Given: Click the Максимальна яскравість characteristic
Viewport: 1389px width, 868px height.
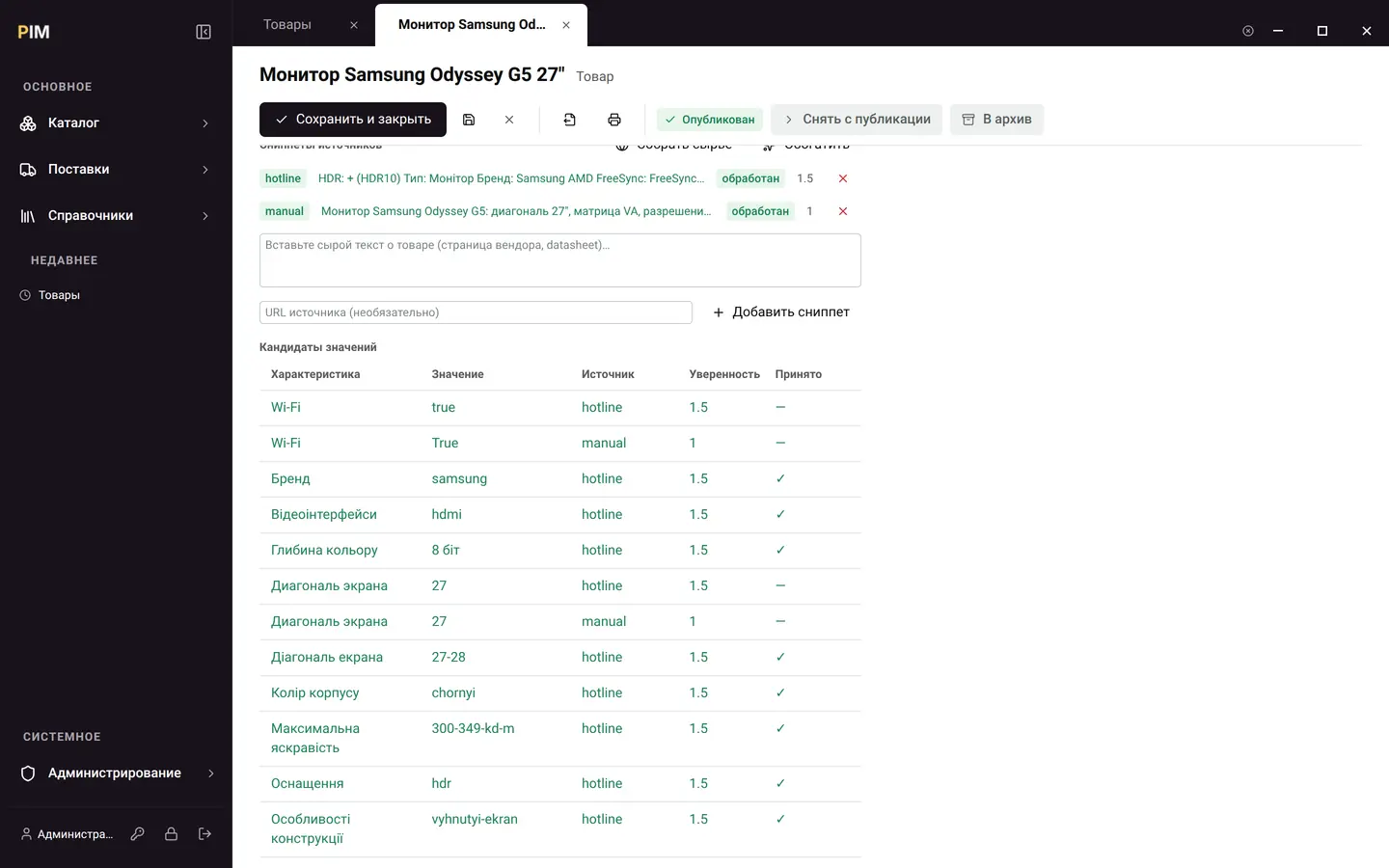Looking at the screenshot, I should click(315, 739).
